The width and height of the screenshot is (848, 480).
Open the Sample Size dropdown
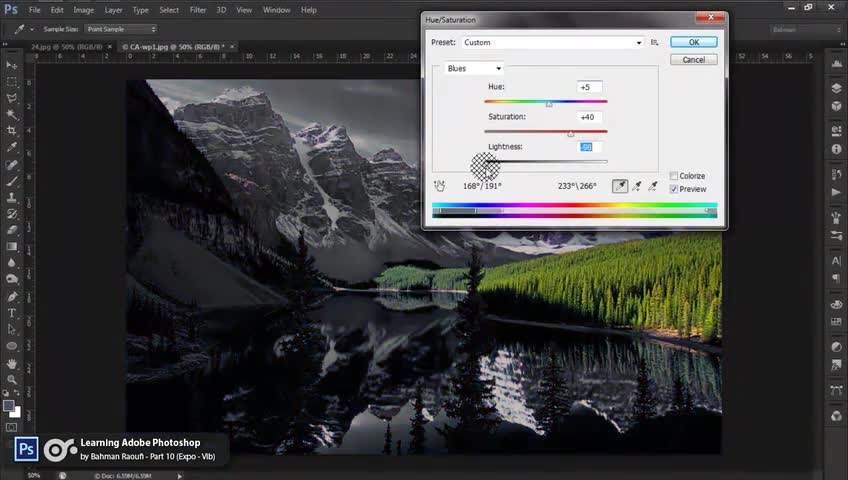point(121,29)
